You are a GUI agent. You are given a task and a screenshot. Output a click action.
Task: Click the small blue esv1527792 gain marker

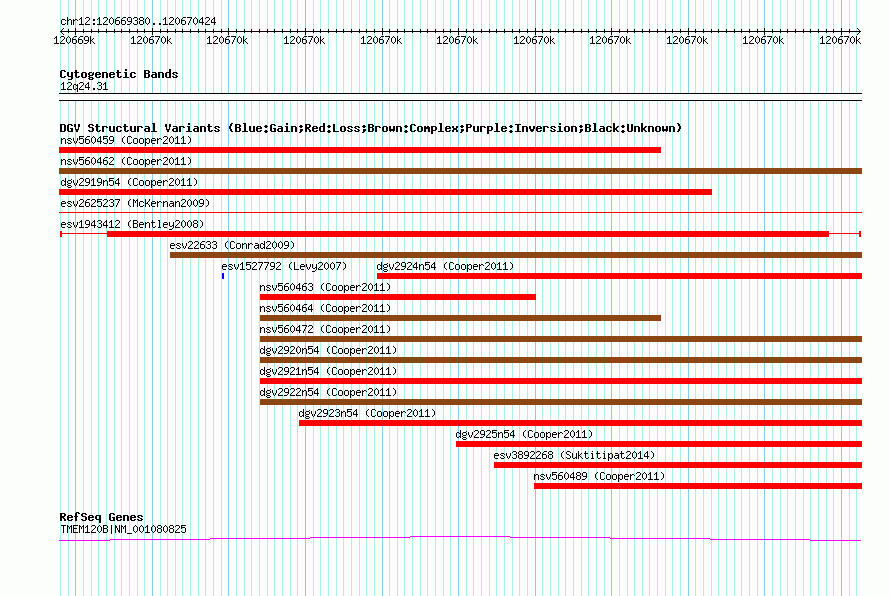click(x=223, y=276)
